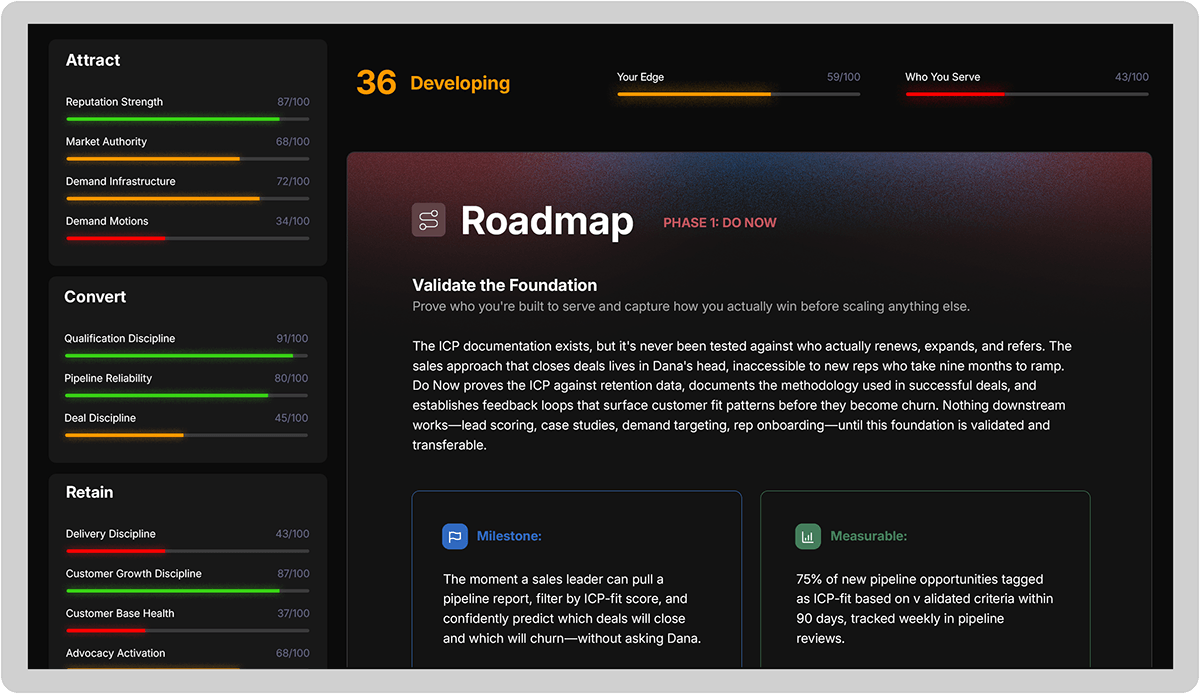Click the Market Authority label
This screenshot has width=1200, height=694.
click(106, 142)
